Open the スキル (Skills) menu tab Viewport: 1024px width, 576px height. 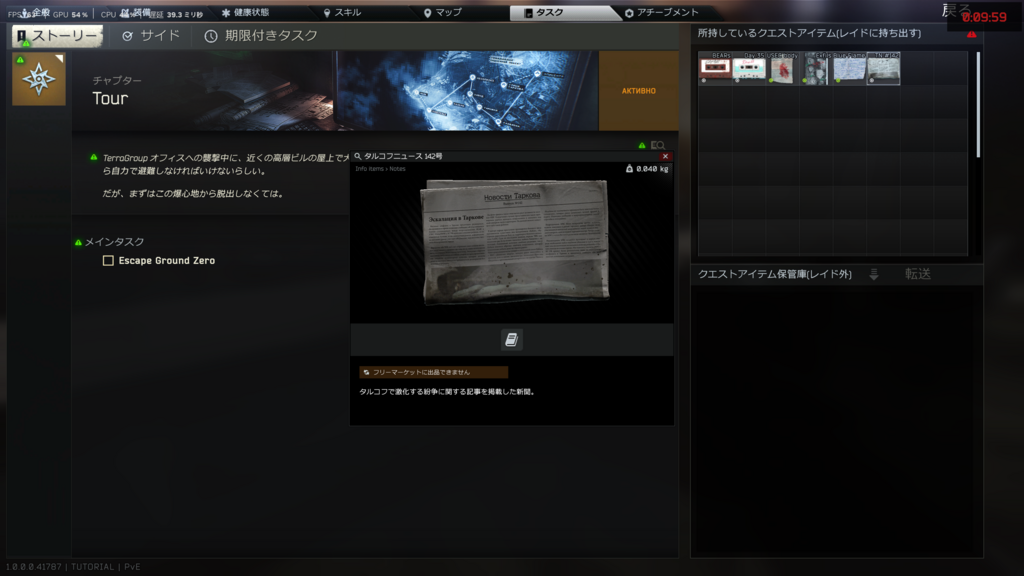[342, 13]
